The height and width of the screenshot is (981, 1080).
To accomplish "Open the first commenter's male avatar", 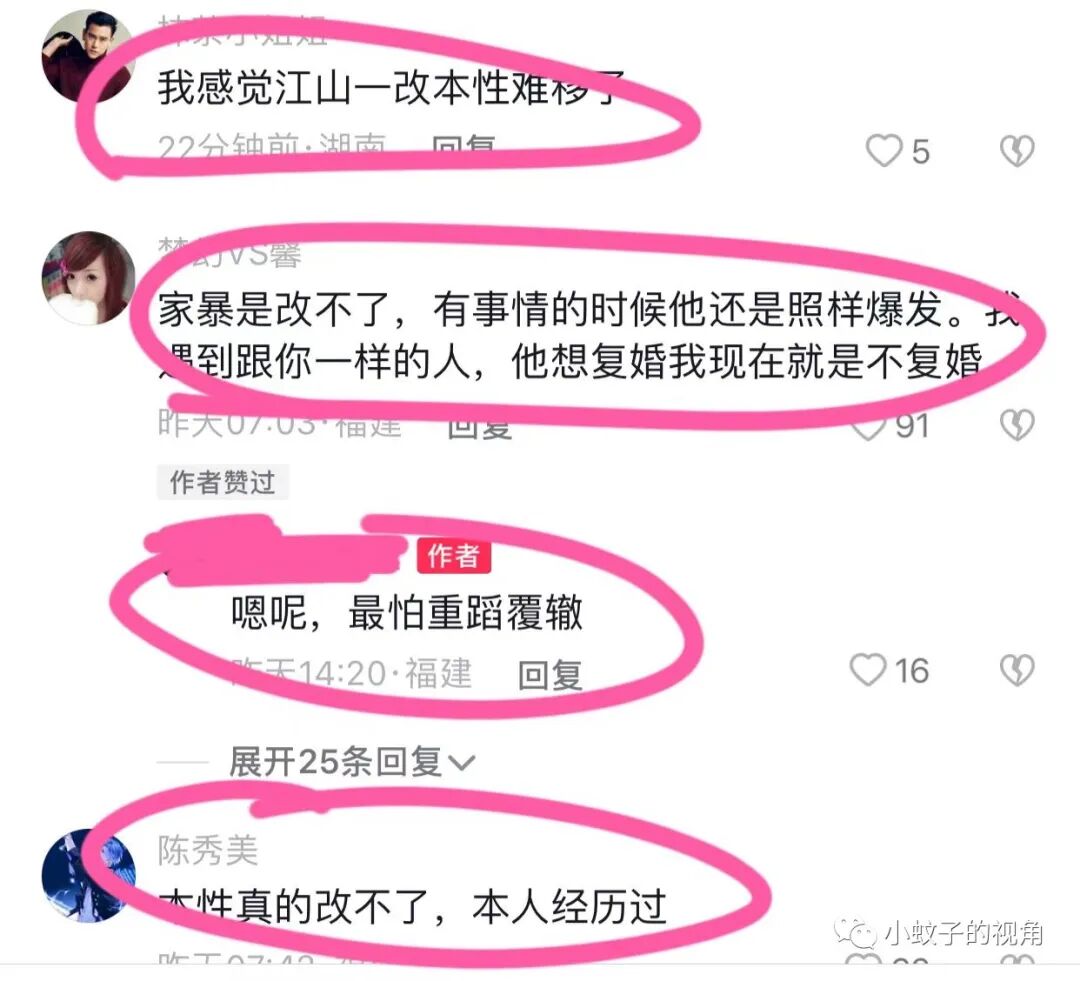I will [87, 56].
